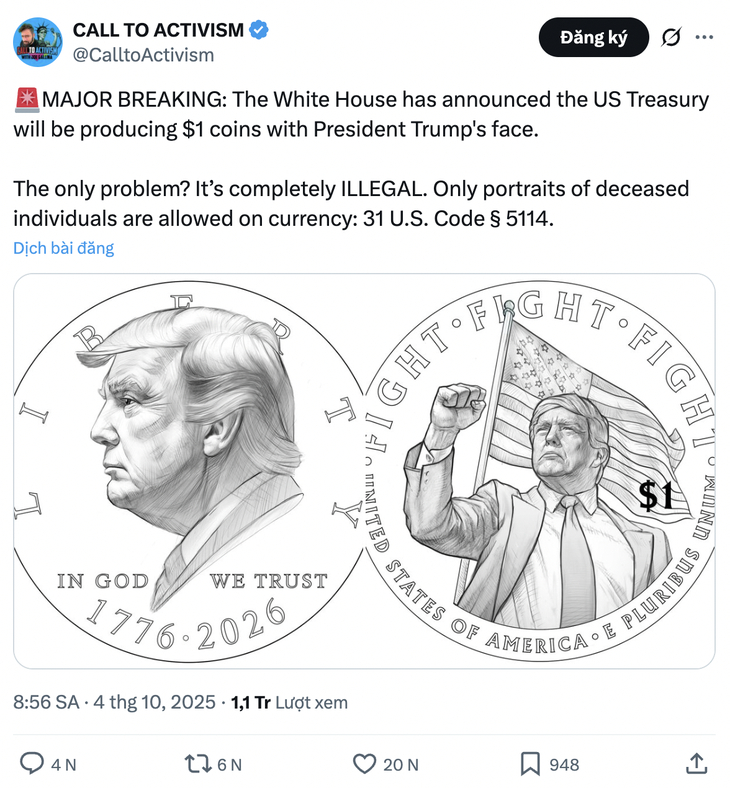This screenshot has width=730, height=788.
Task: Click the 948 bookmarks count
Action: (x=564, y=764)
